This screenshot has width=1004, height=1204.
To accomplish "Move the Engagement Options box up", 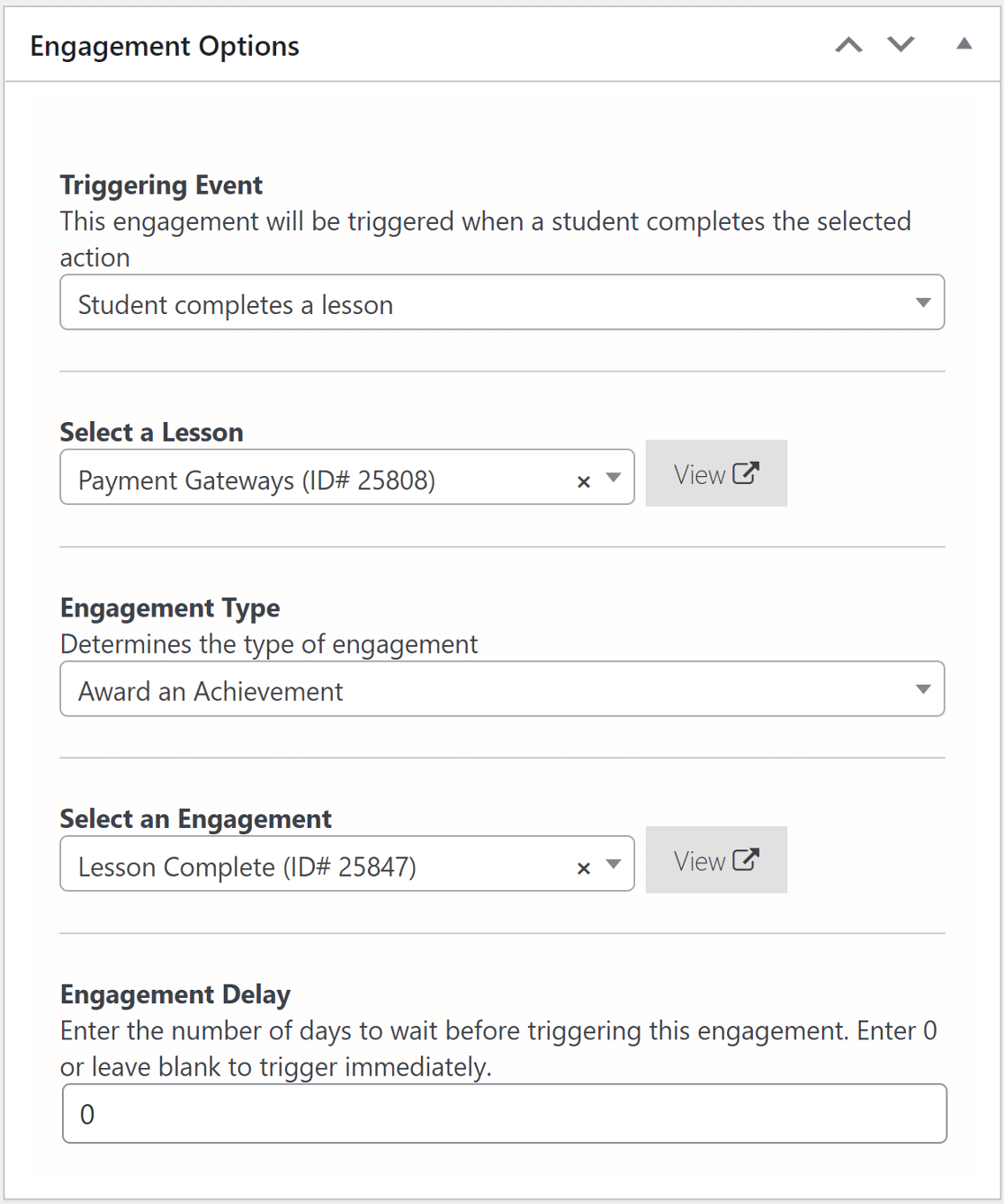I will (x=847, y=44).
